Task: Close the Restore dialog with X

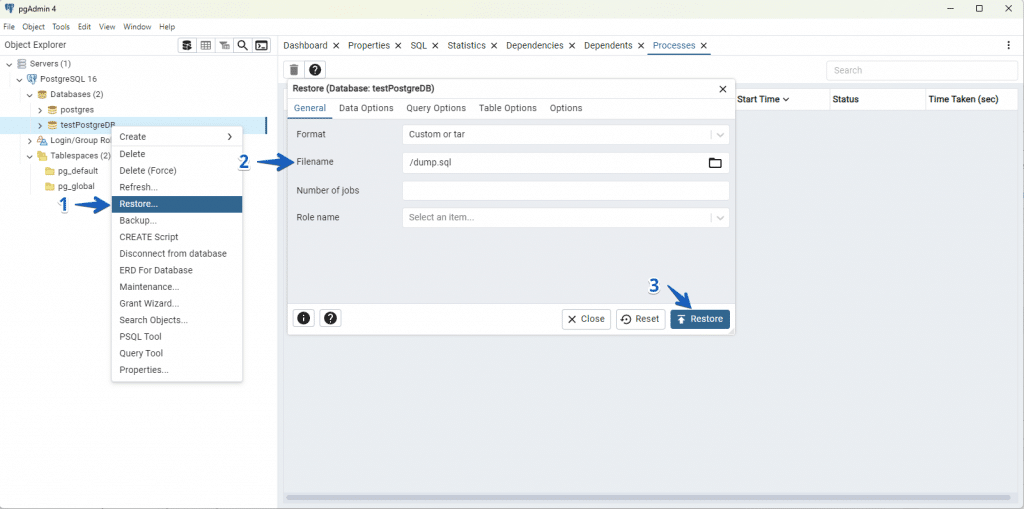Action: 723,88
